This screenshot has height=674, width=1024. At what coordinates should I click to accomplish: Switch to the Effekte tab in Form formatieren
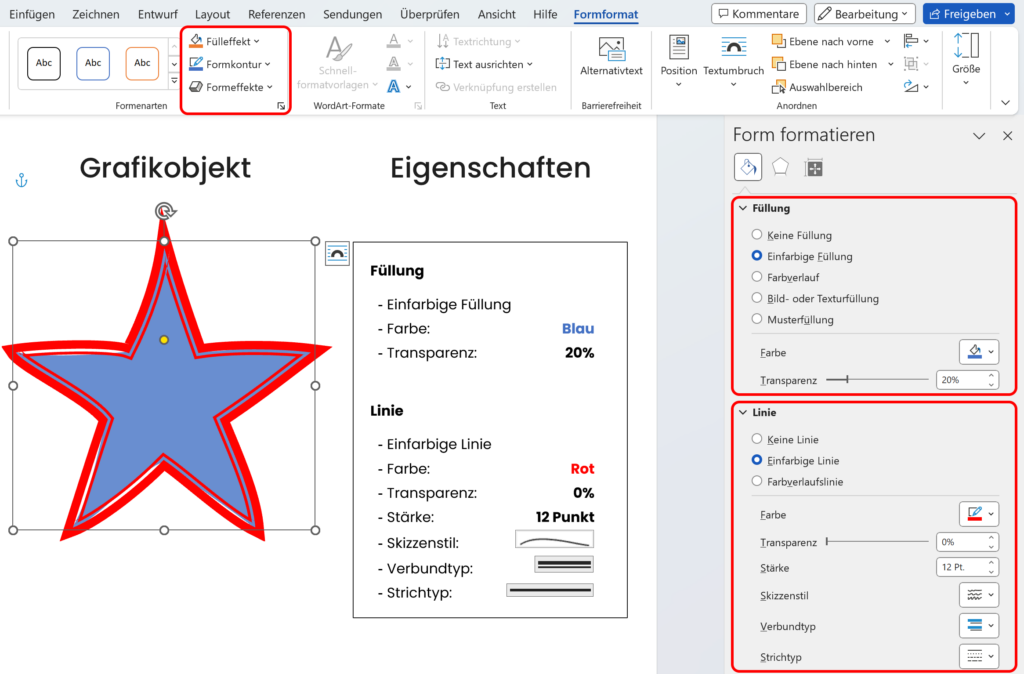coord(780,167)
